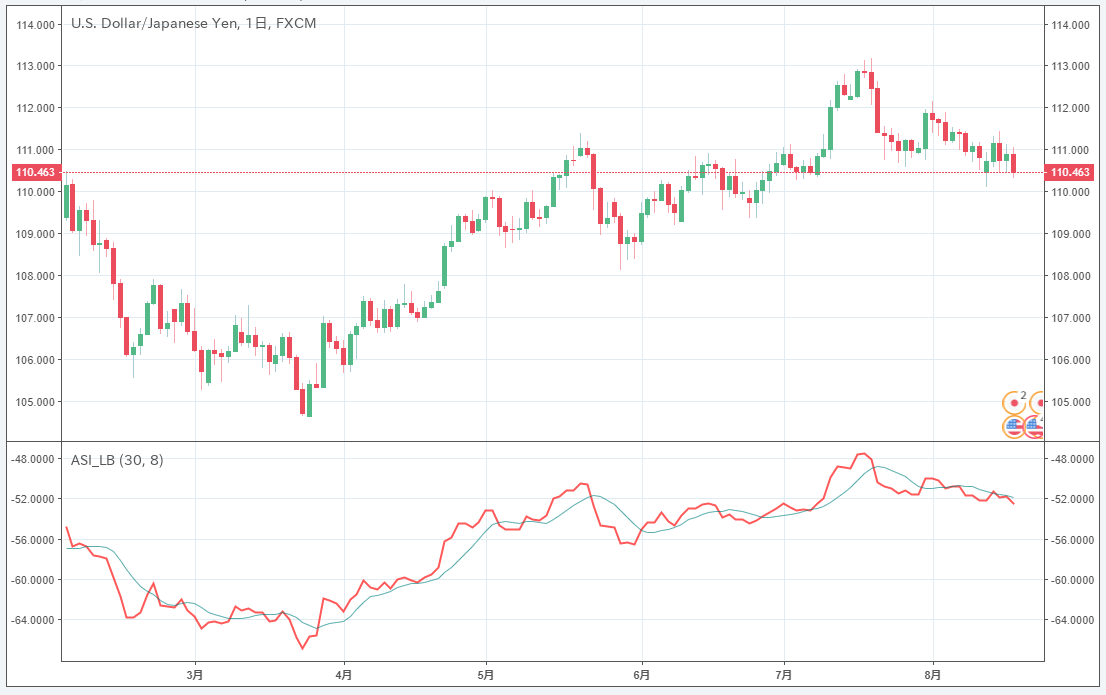
Task: Click the U.S. Dollar/Japanese Yen chart title
Action: [193, 23]
